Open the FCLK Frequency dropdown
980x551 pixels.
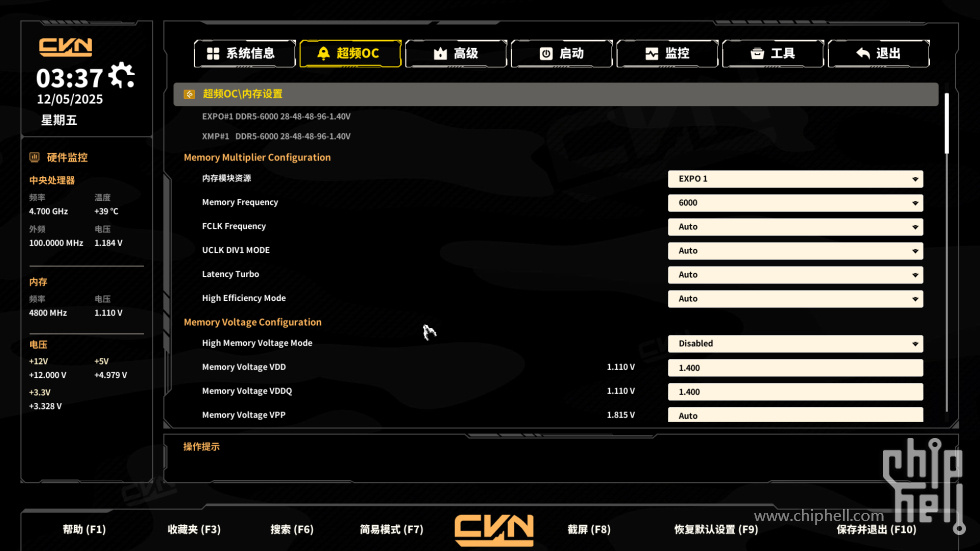point(795,227)
